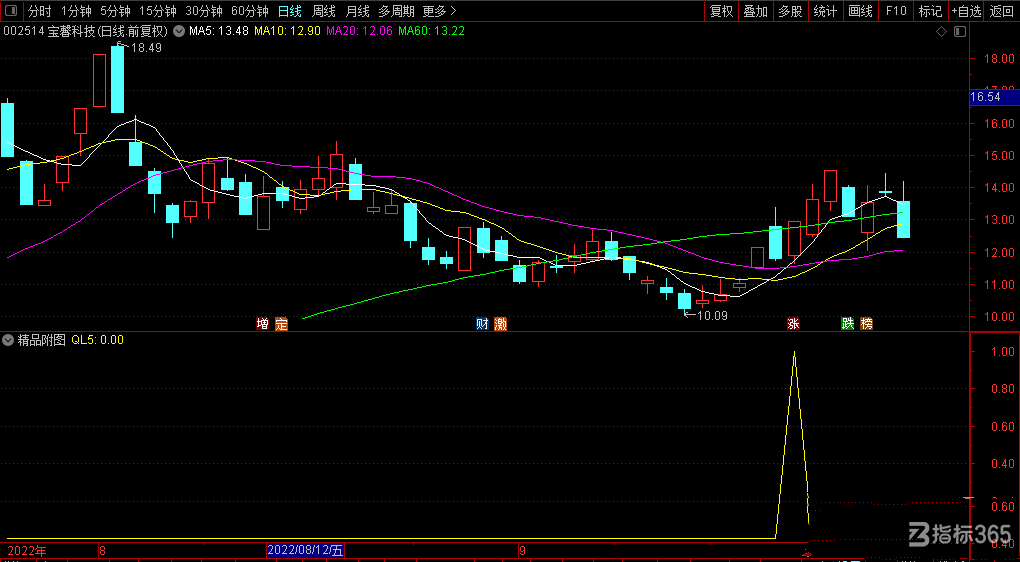Viewport: 1020px width, 562px height.
Task: Click the 002514 宝馨科技 stock title
Action: (x=87, y=31)
